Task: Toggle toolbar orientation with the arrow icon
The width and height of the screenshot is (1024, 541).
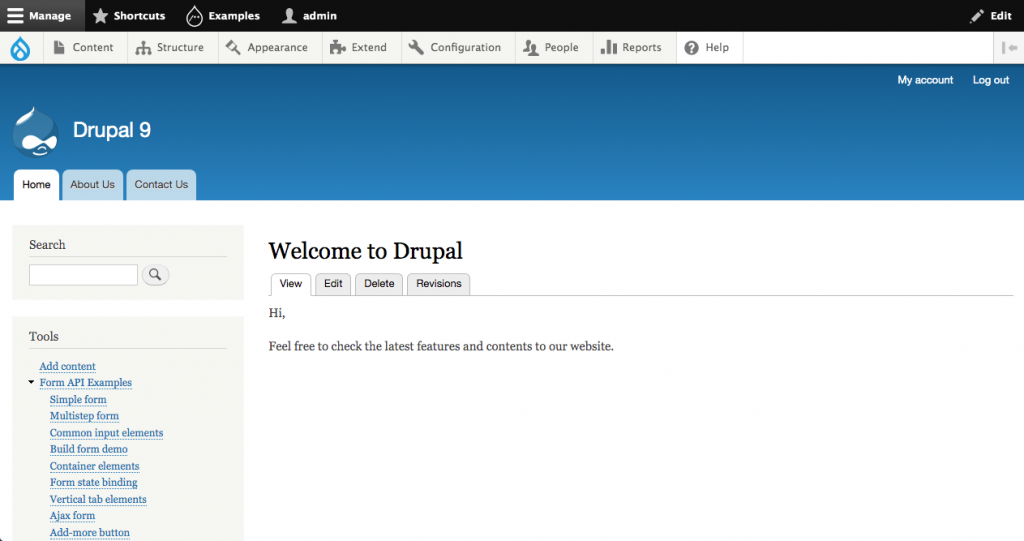Action: coord(1009,48)
